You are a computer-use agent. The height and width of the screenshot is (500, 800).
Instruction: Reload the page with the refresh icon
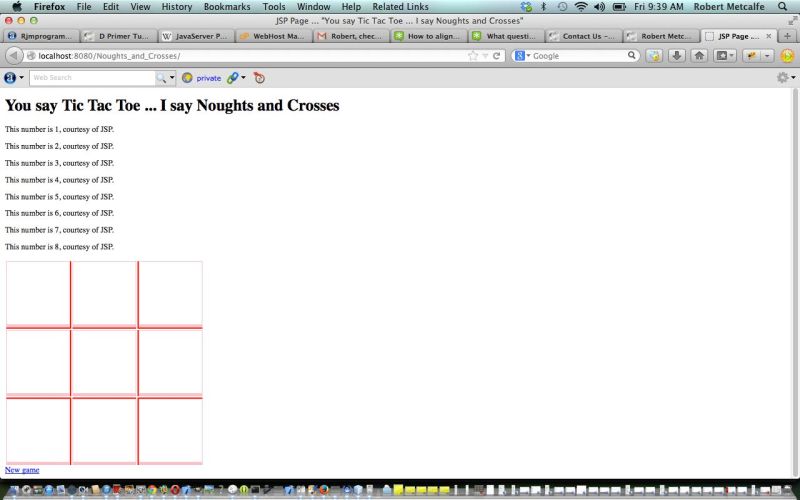click(x=496, y=56)
